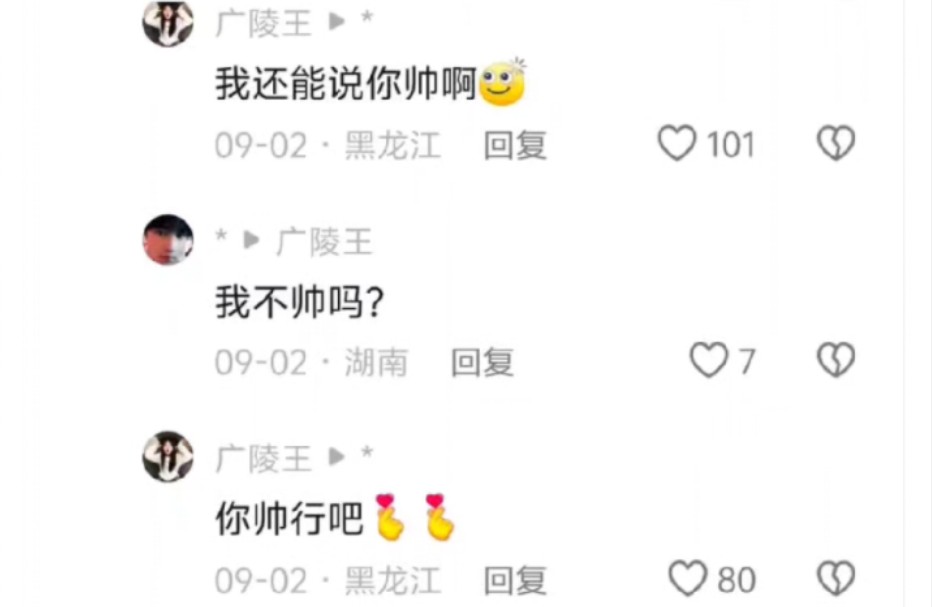Dislike the '我还能说你帅啊' comment
The image size is (932, 607).
click(x=836, y=143)
